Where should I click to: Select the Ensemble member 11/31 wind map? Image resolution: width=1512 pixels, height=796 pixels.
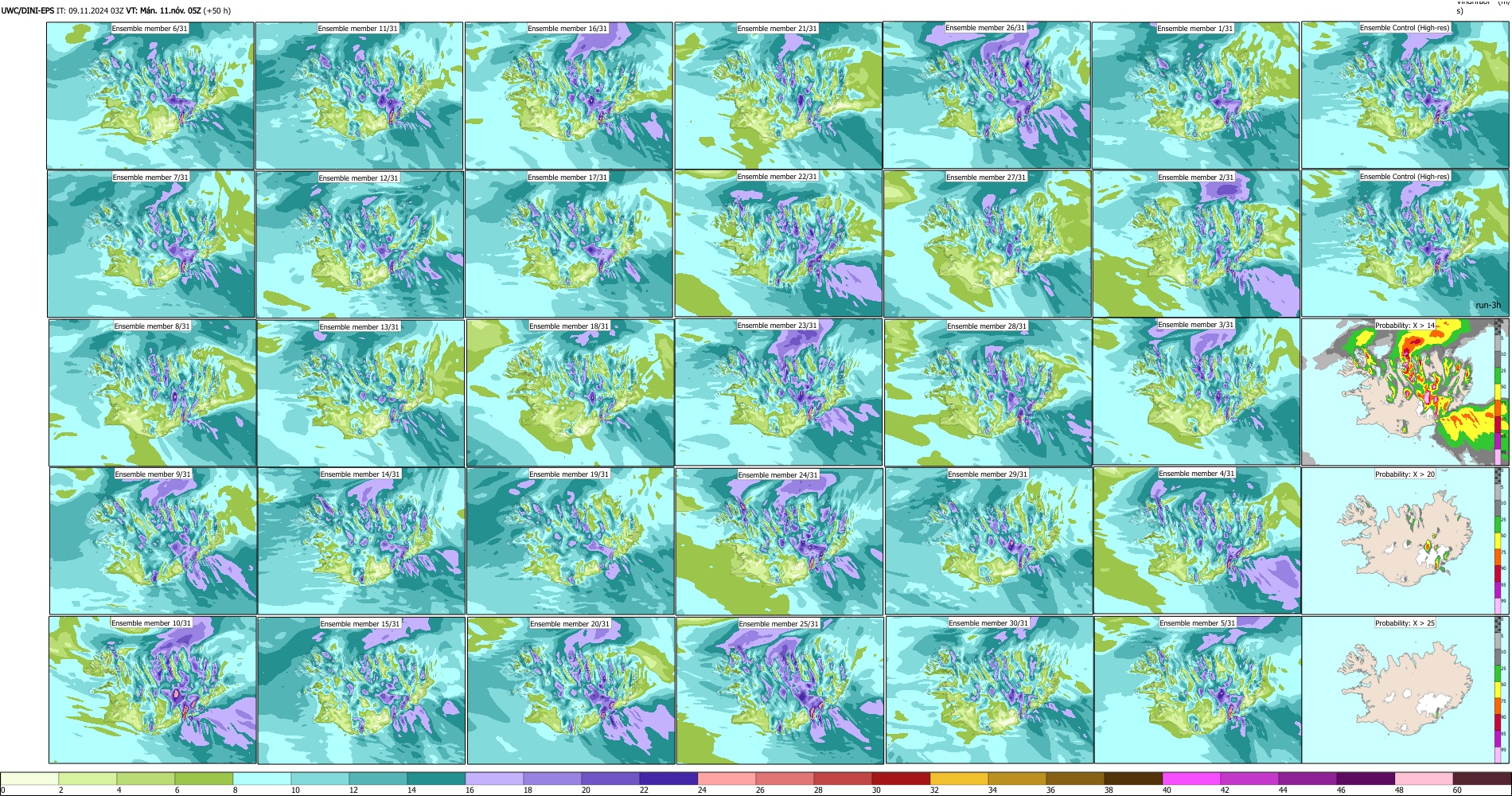(359, 96)
